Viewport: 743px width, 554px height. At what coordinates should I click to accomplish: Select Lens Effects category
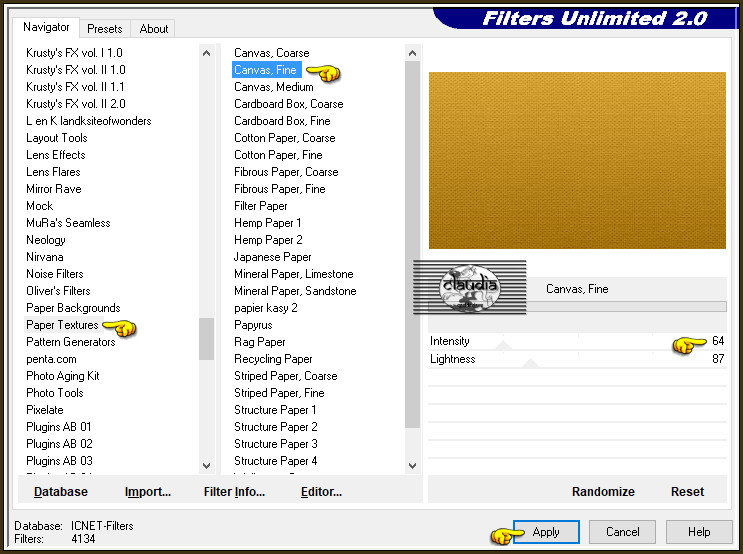(x=56, y=155)
